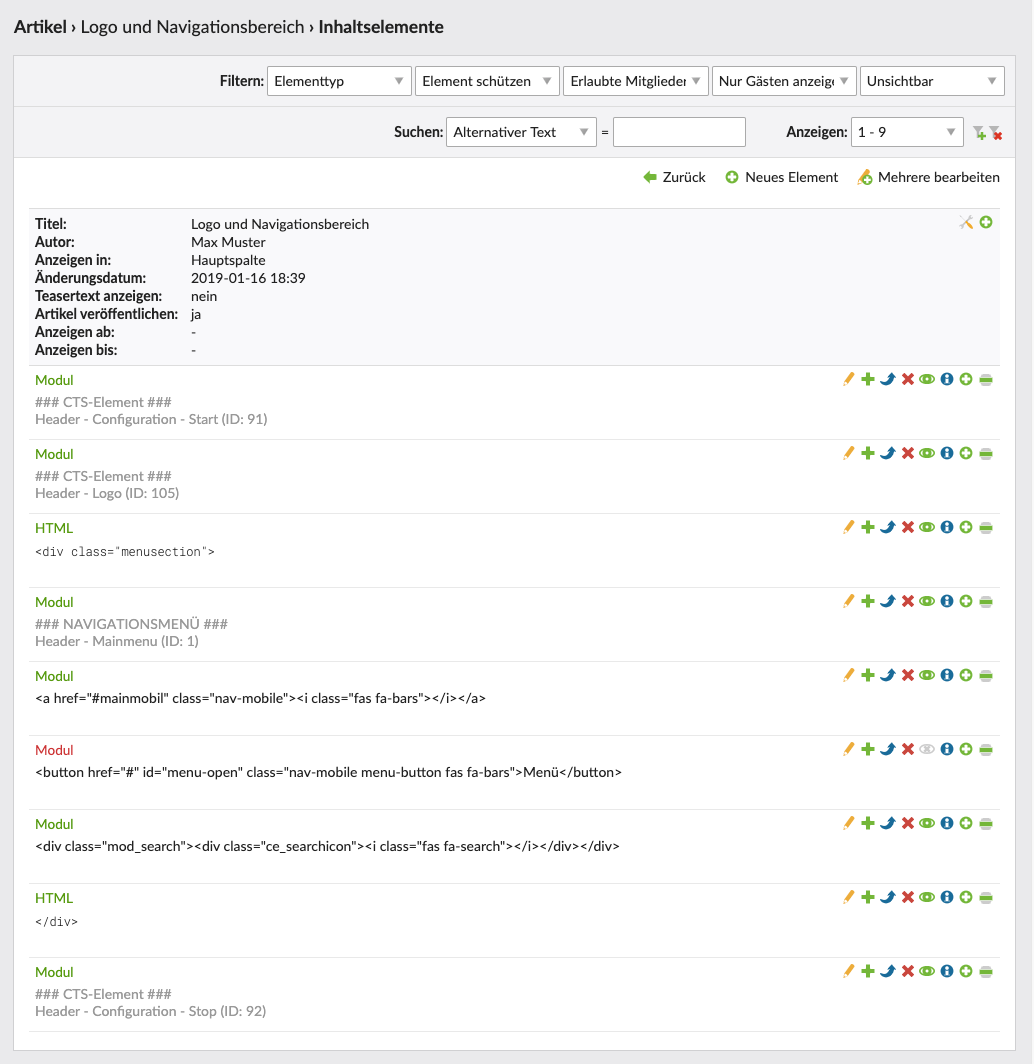This screenshot has height=1064, width=1034.
Task: Edit the Header - Logo module element
Action: pyautogui.click(x=849, y=453)
